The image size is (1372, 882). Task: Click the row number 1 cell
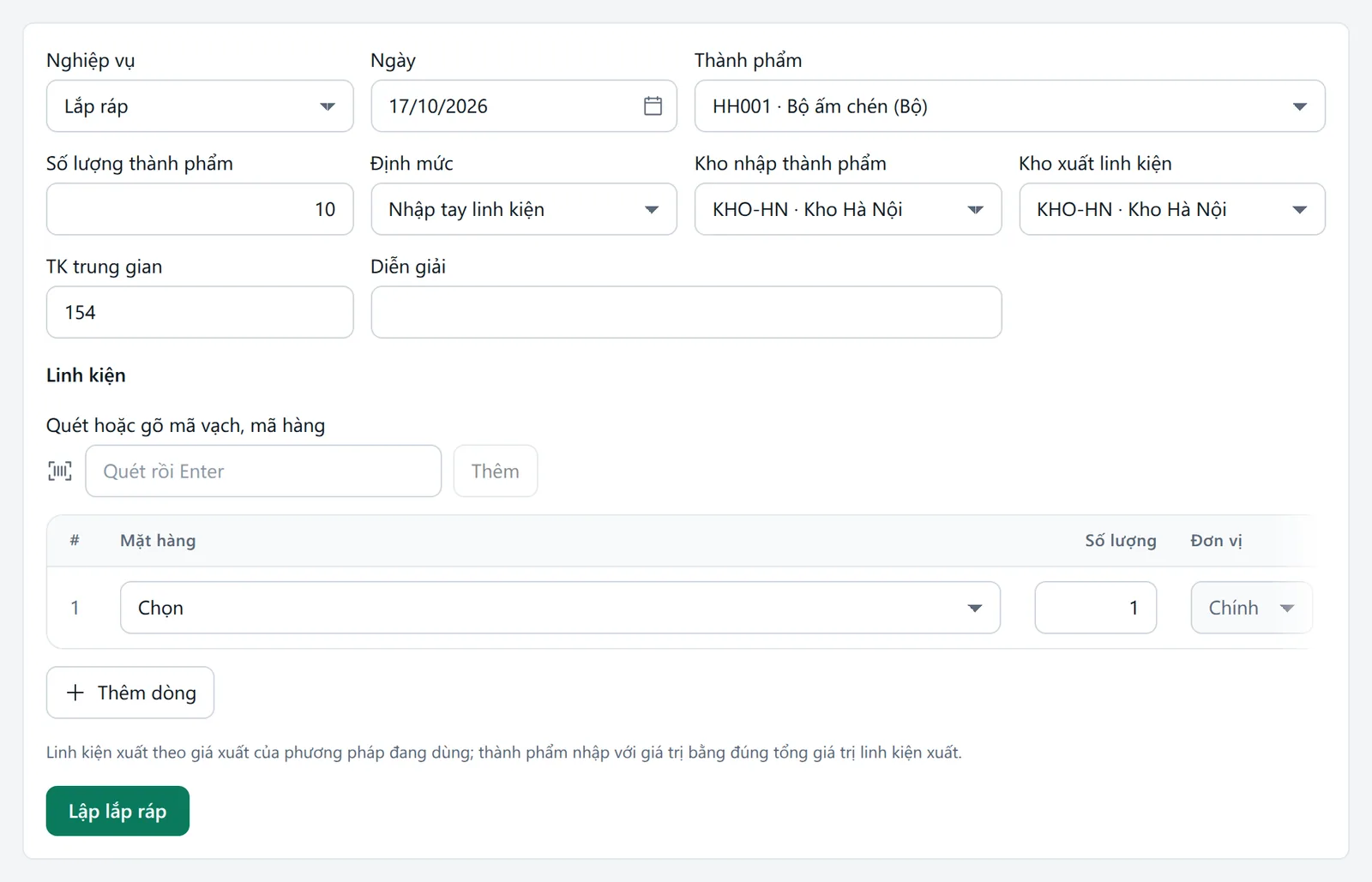click(75, 608)
